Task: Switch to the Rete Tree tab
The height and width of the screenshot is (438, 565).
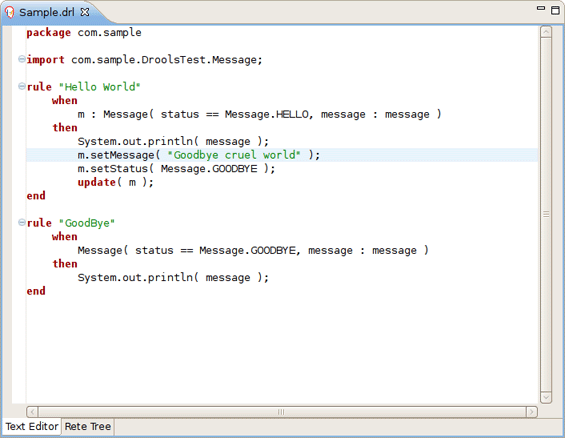Action: coord(88,426)
